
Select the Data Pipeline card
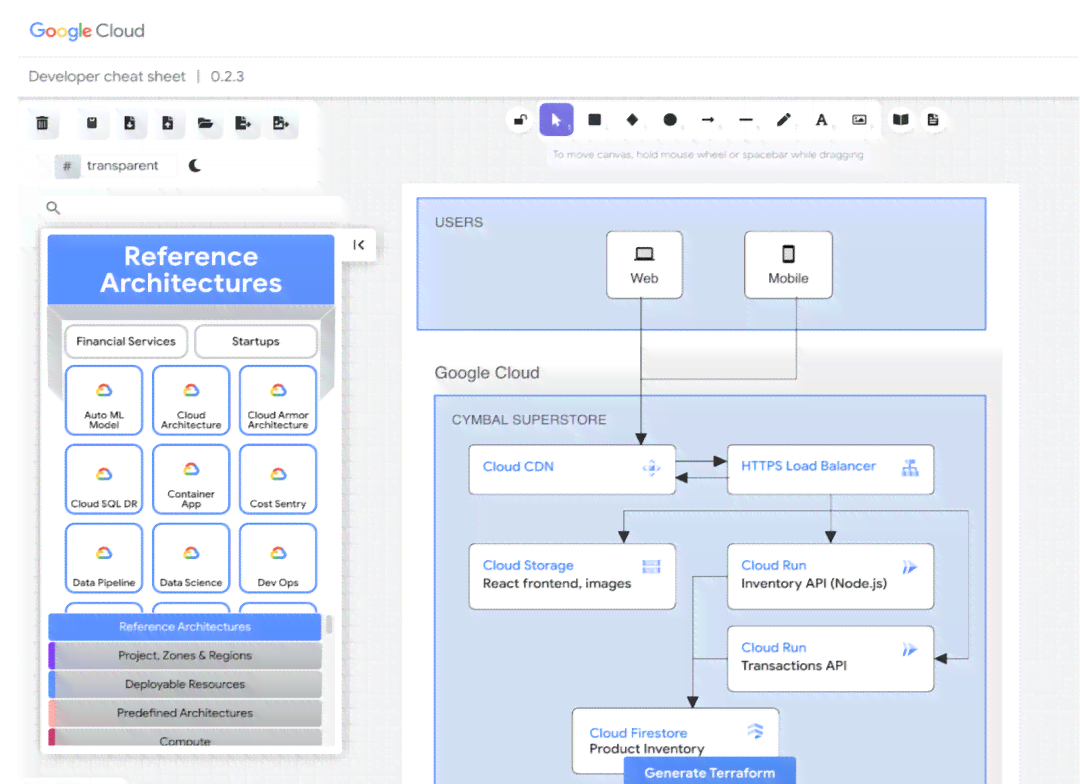[x=104, y=558]
